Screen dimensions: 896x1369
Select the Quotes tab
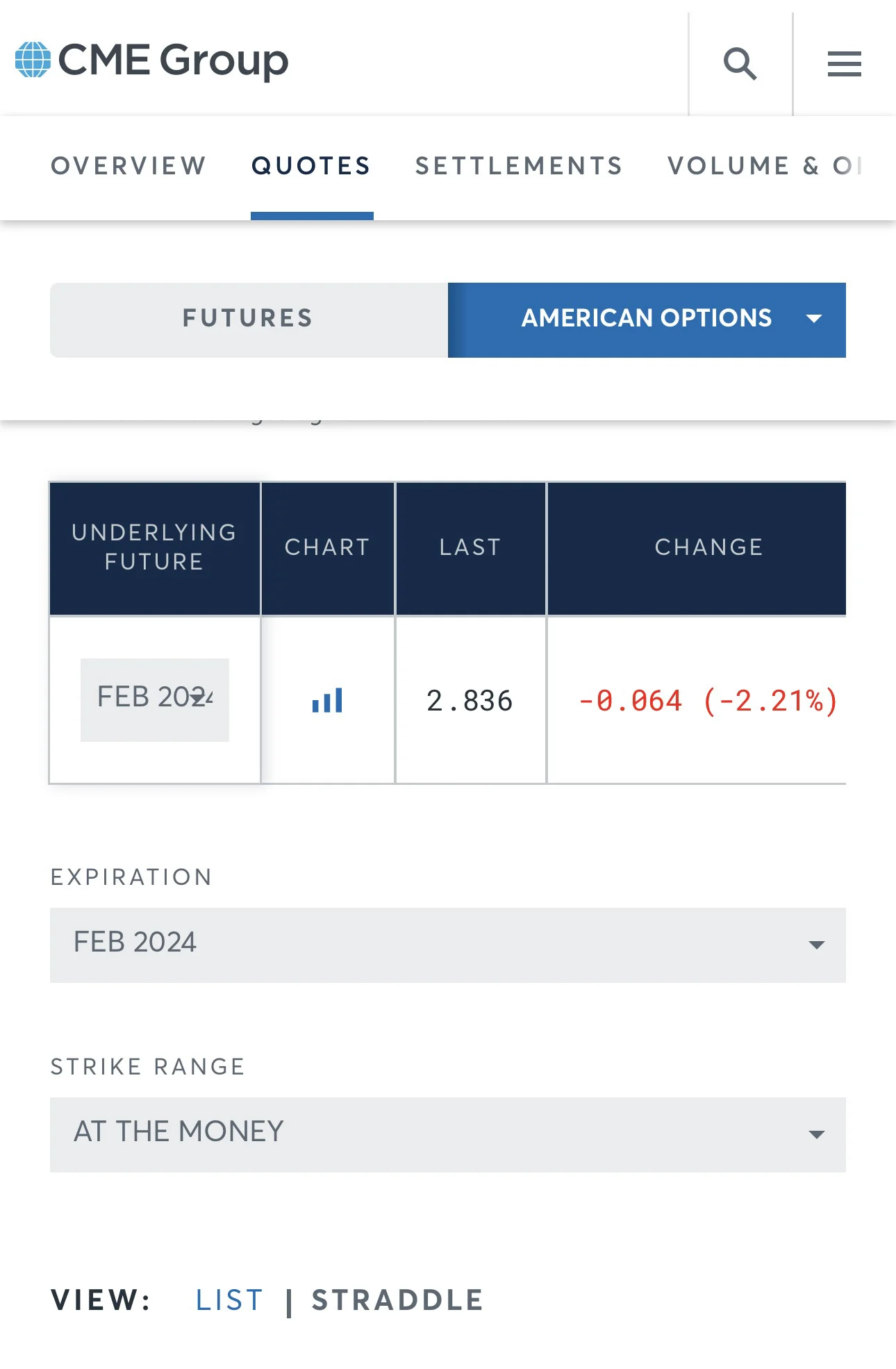point(311,166)
